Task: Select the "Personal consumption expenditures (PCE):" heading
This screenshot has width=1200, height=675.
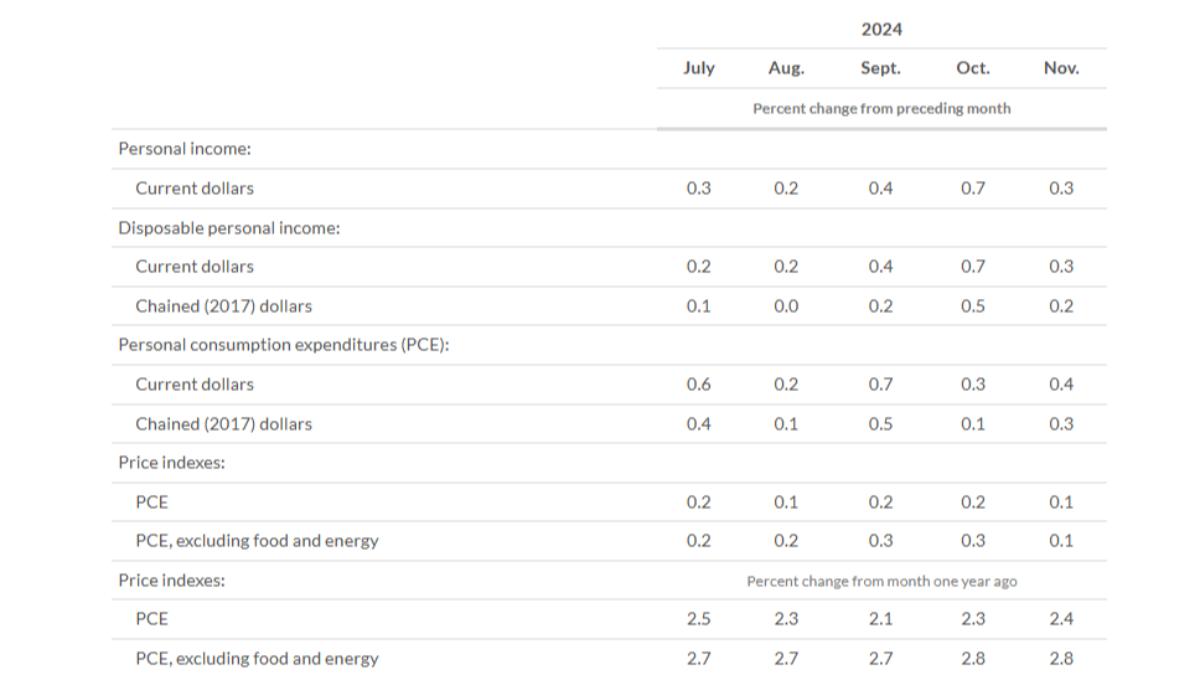Action: 283,345
